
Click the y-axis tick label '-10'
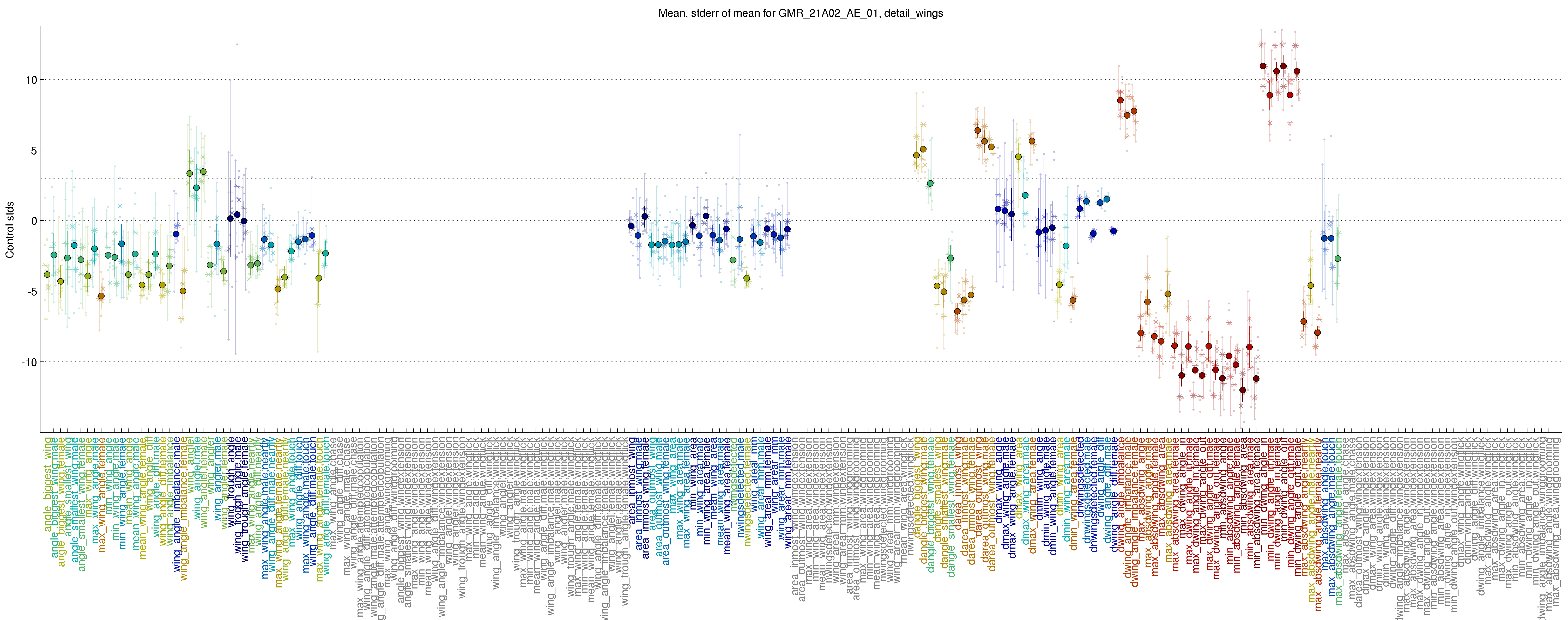coord(30,362)
